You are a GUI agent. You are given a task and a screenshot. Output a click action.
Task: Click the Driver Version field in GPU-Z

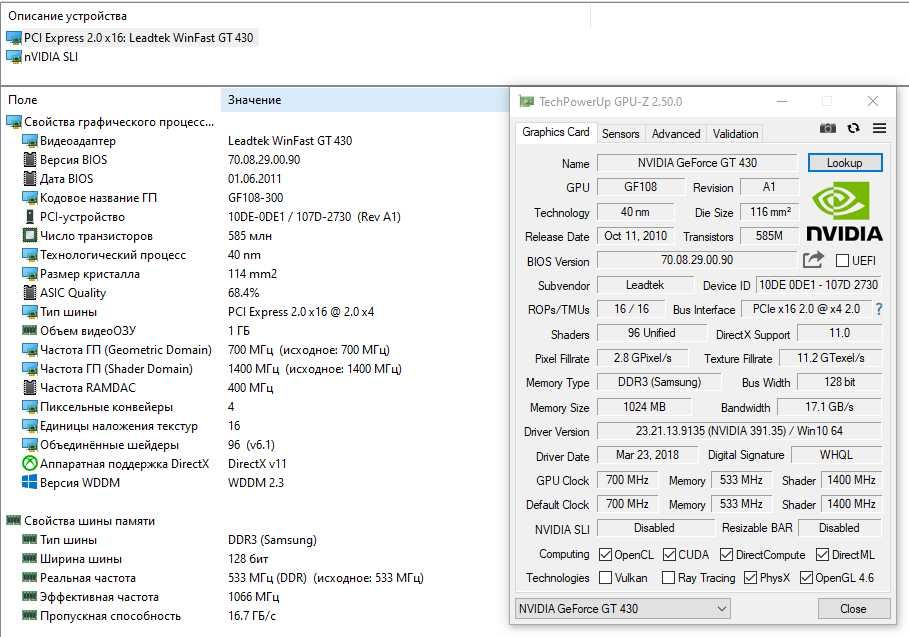[739, 431]
